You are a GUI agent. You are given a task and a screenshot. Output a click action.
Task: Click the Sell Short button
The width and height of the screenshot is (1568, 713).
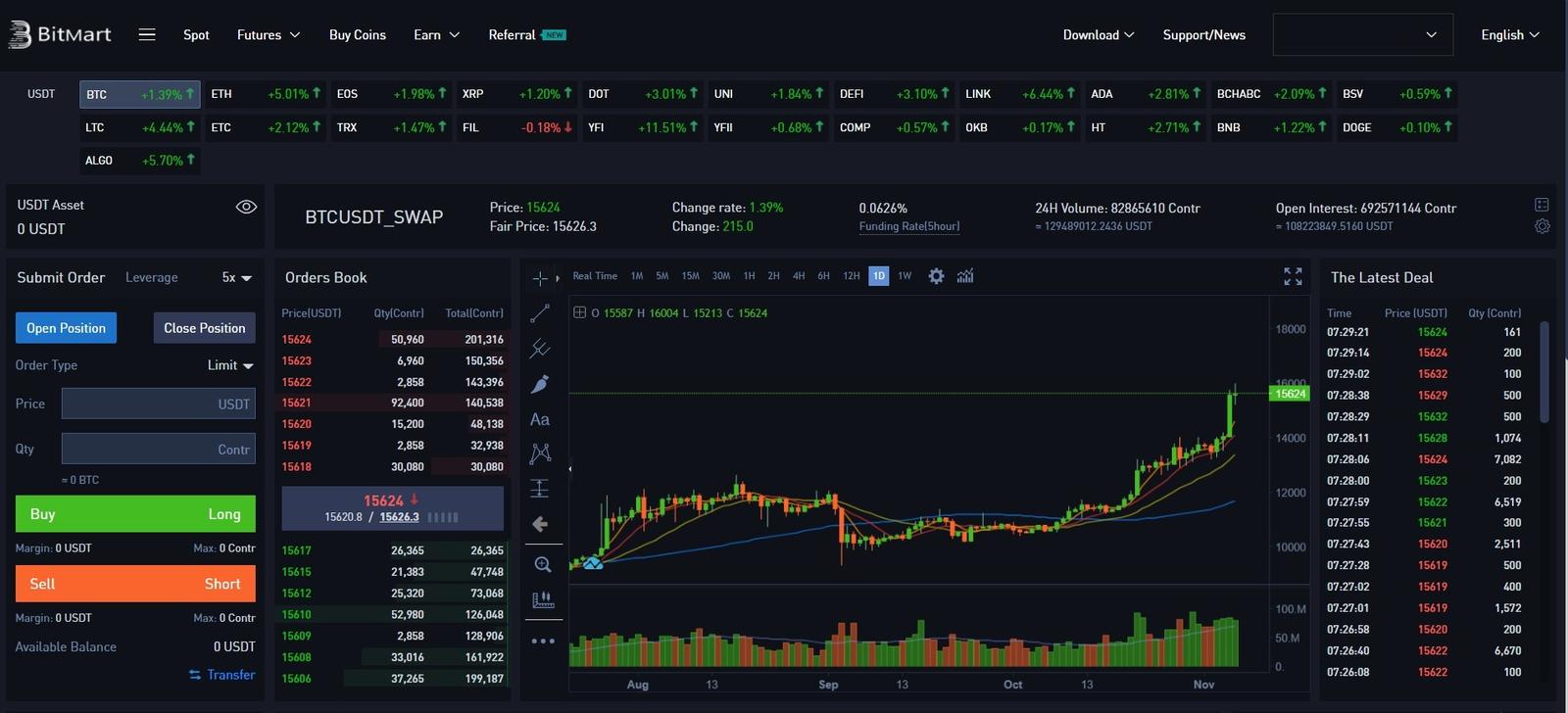pos(135,584)
